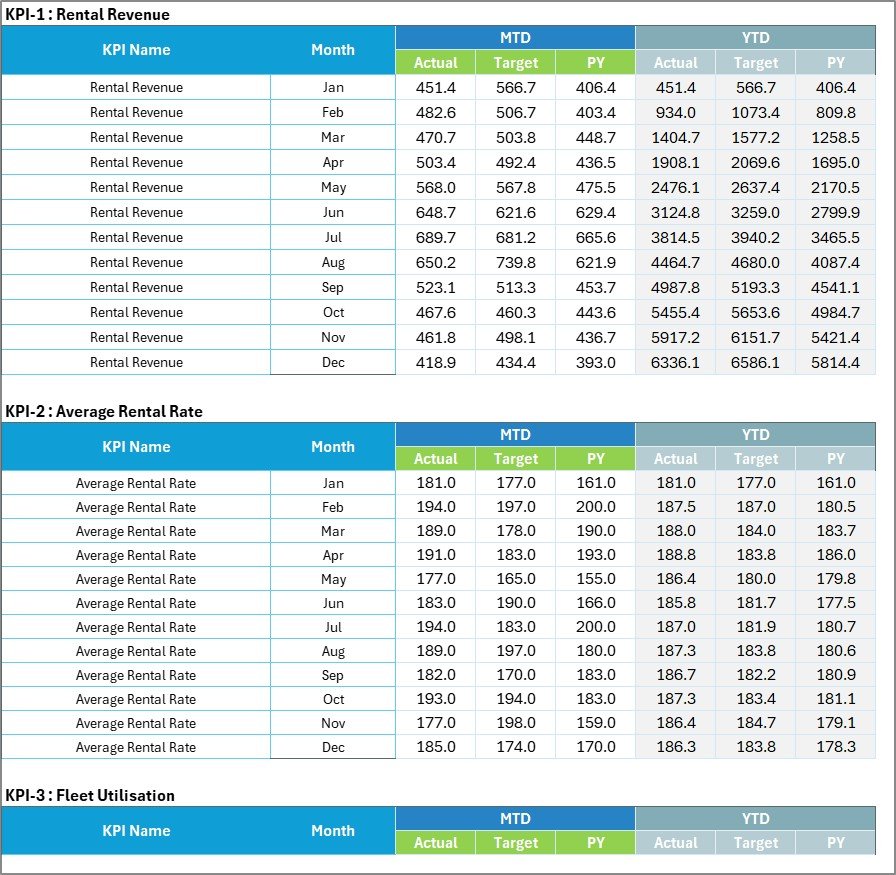The height and width of the screenshot is (875, 896).
Task: Click the YTD header in Rental Revenue table
Action: click(755, 38)
